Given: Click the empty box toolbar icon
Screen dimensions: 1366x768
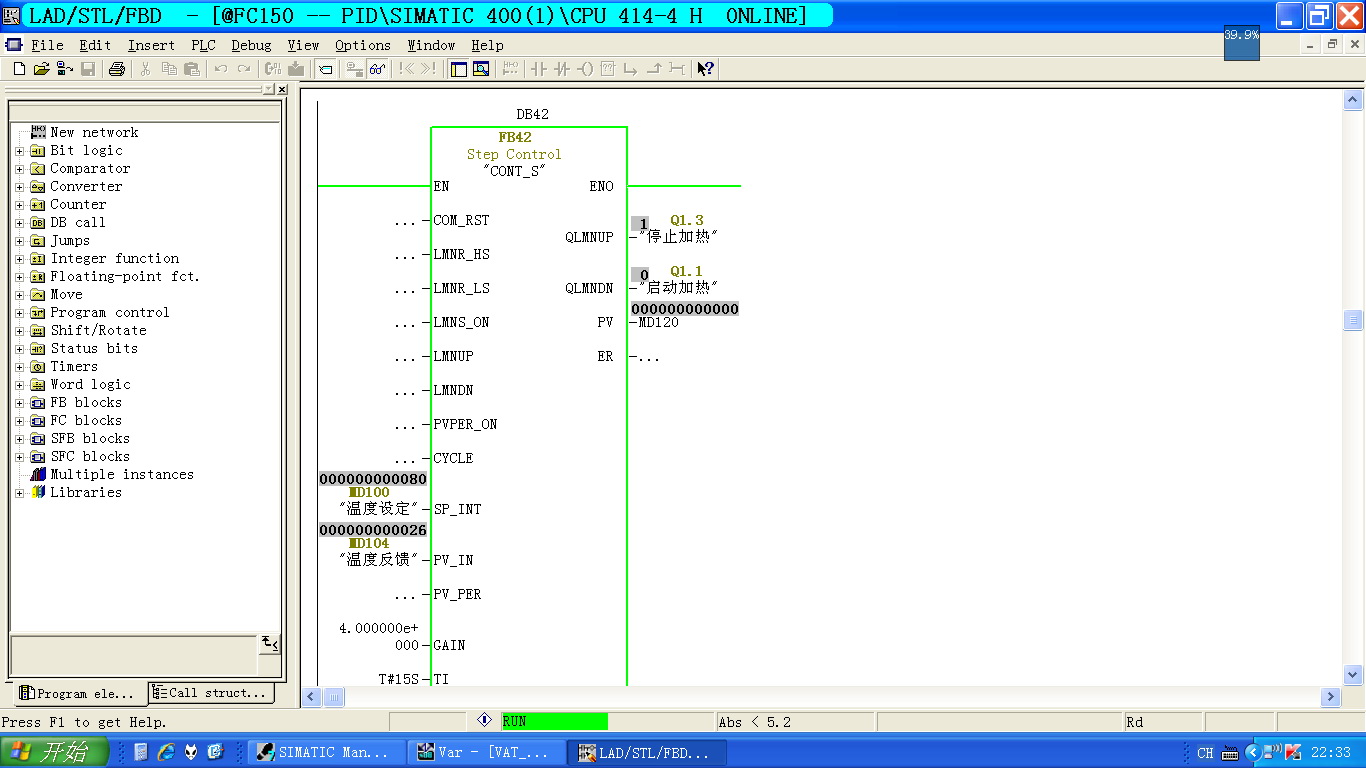Looking at the screenshot, I should (607, 69).
